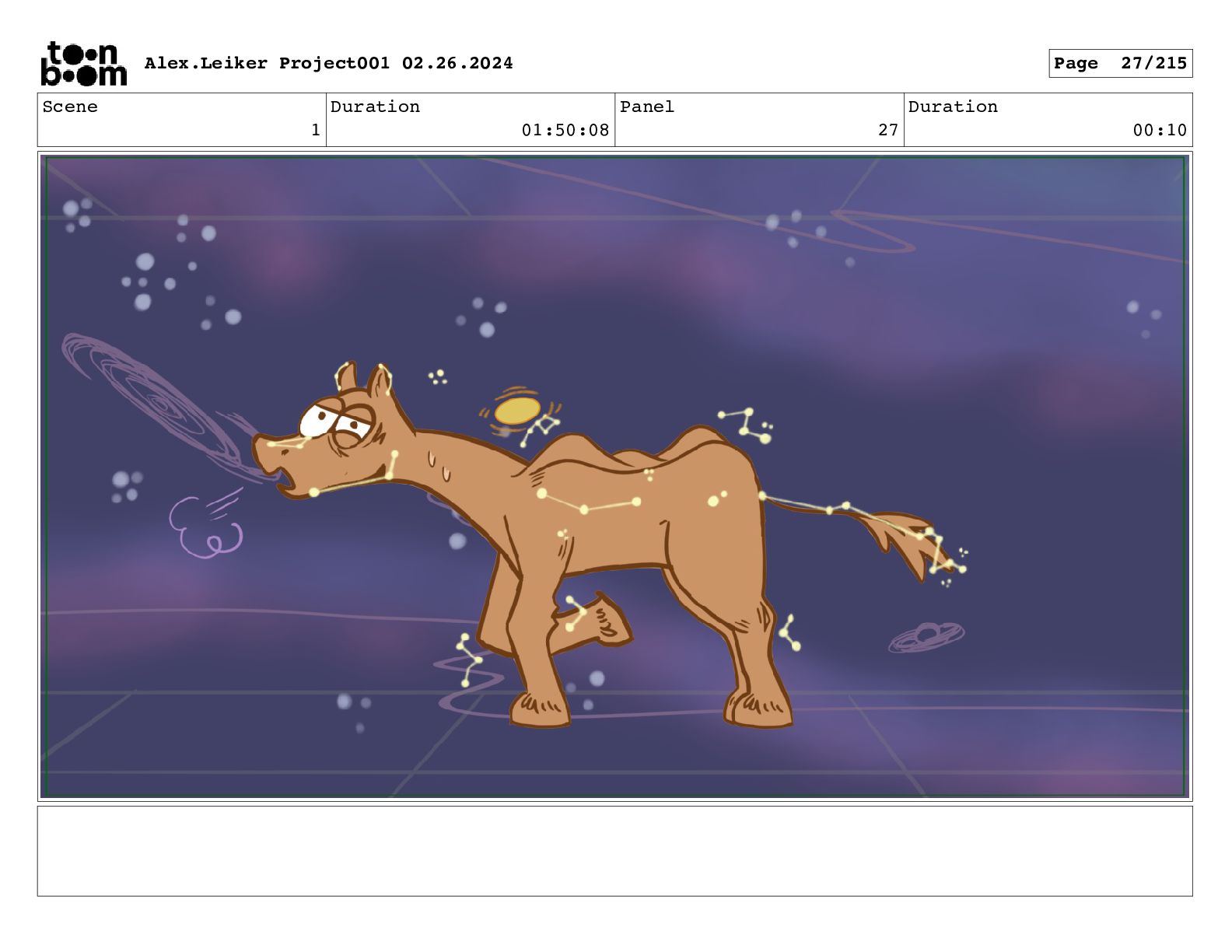Click the golden halo above the camel
The width and height of the screenshot is (1232, 952).
tap(517, 411)
